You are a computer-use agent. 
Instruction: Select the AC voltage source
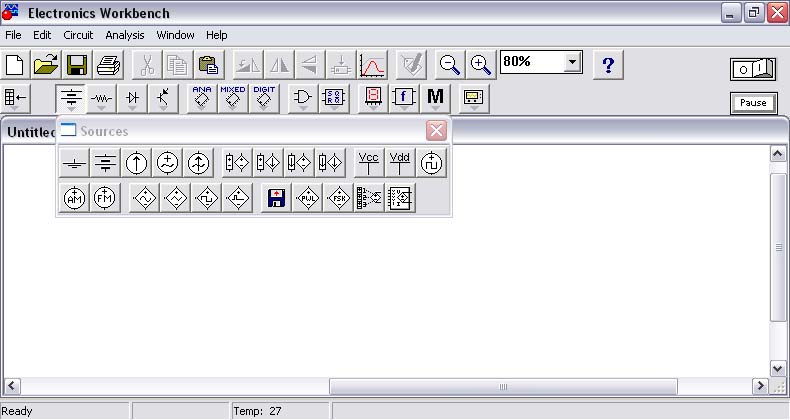click(x=167, y=163)
